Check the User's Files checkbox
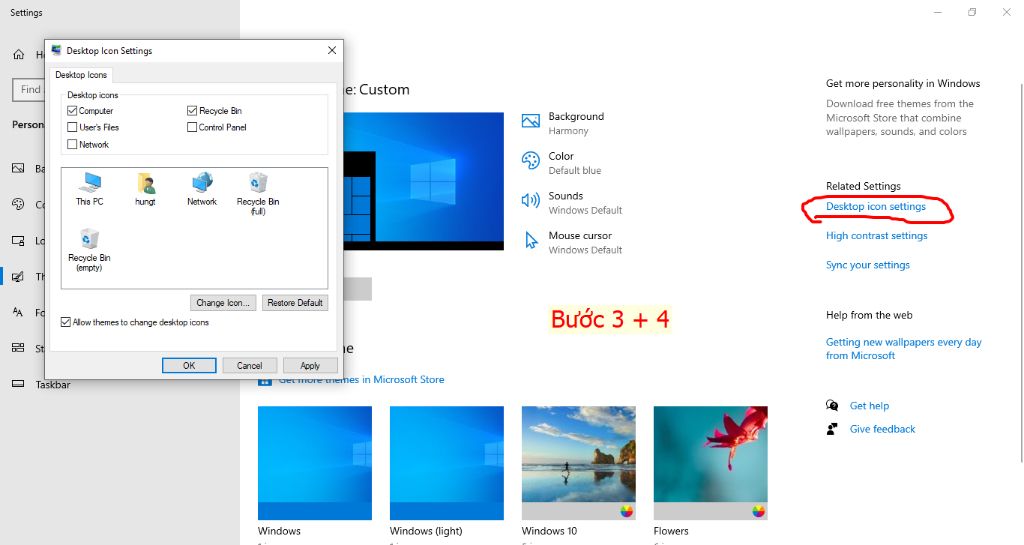The height and width of the screenshot is (545, 1024). pyautogui.click(x=72, y=127)
